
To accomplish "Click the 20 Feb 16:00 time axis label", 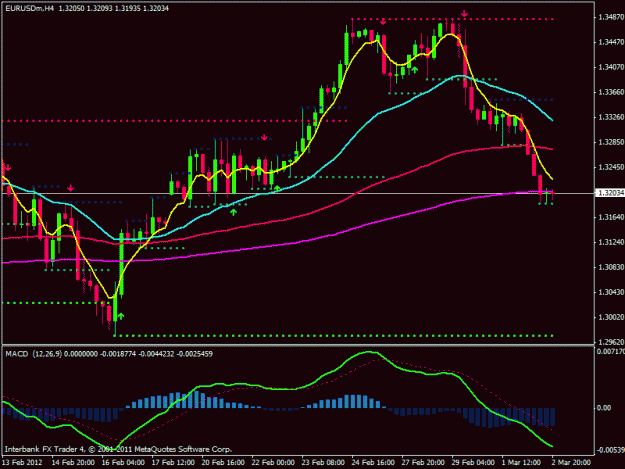I will click(223, 462).
